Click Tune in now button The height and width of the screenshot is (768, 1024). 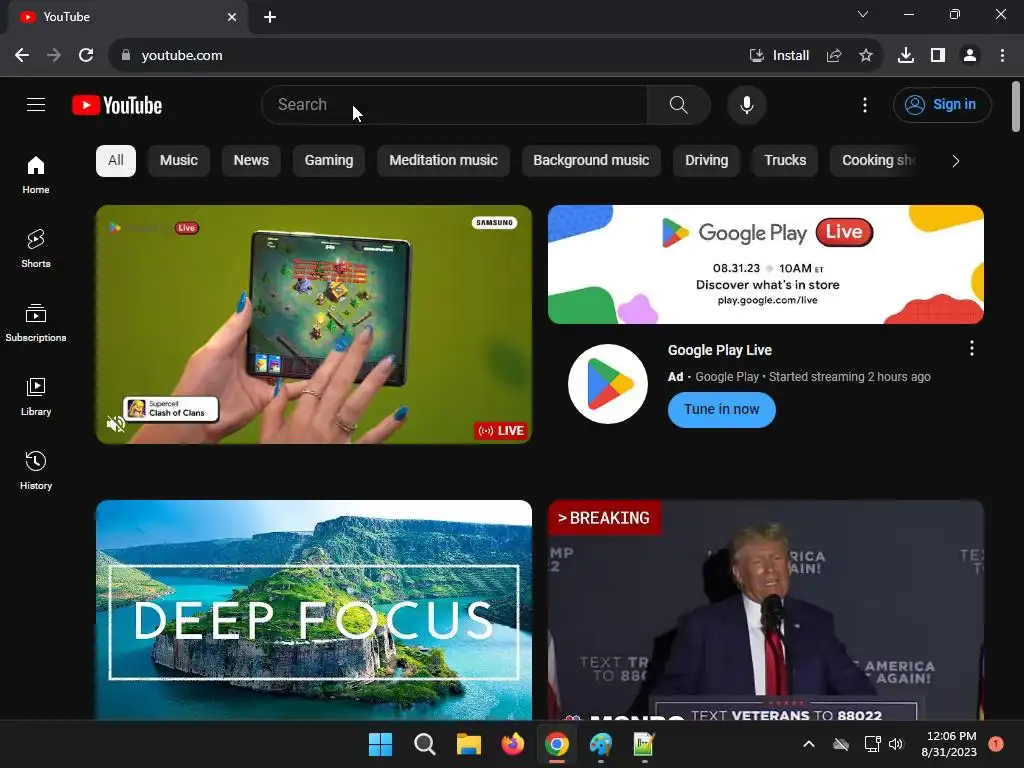point(722,409)
